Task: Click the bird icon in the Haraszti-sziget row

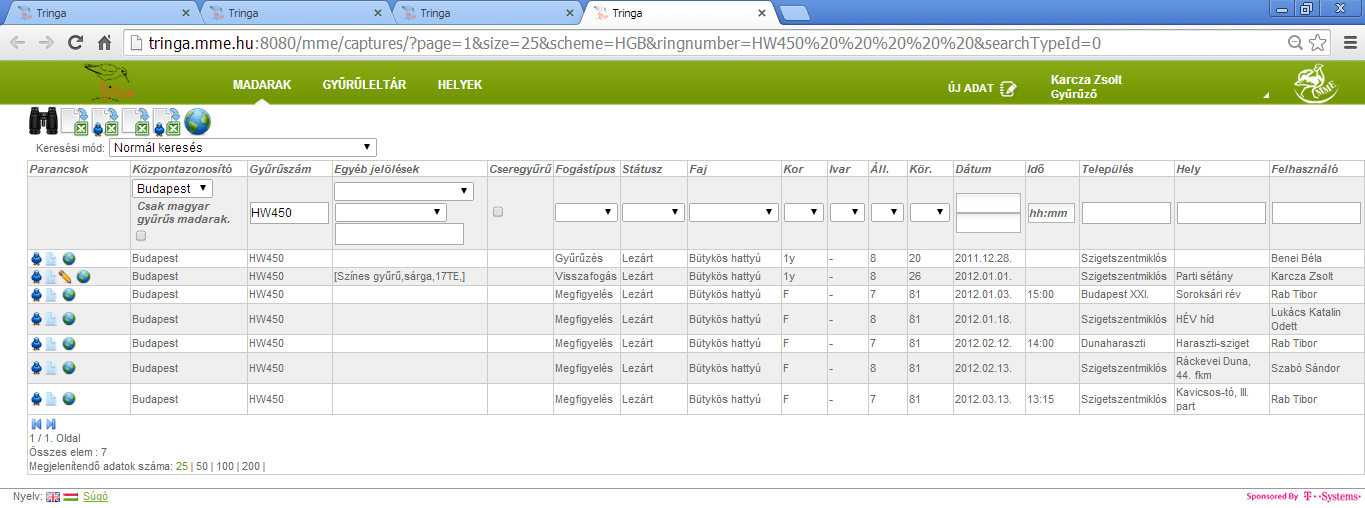Action: 37,343
